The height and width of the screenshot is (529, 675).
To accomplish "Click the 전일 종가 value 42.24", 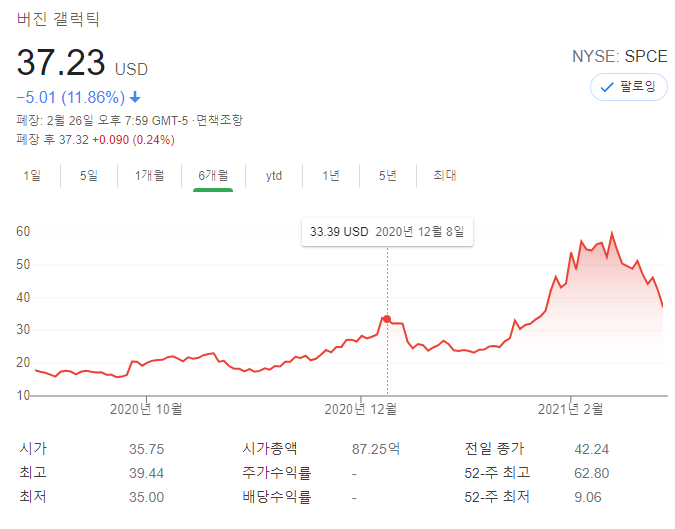I will click(x=591, y=449).
